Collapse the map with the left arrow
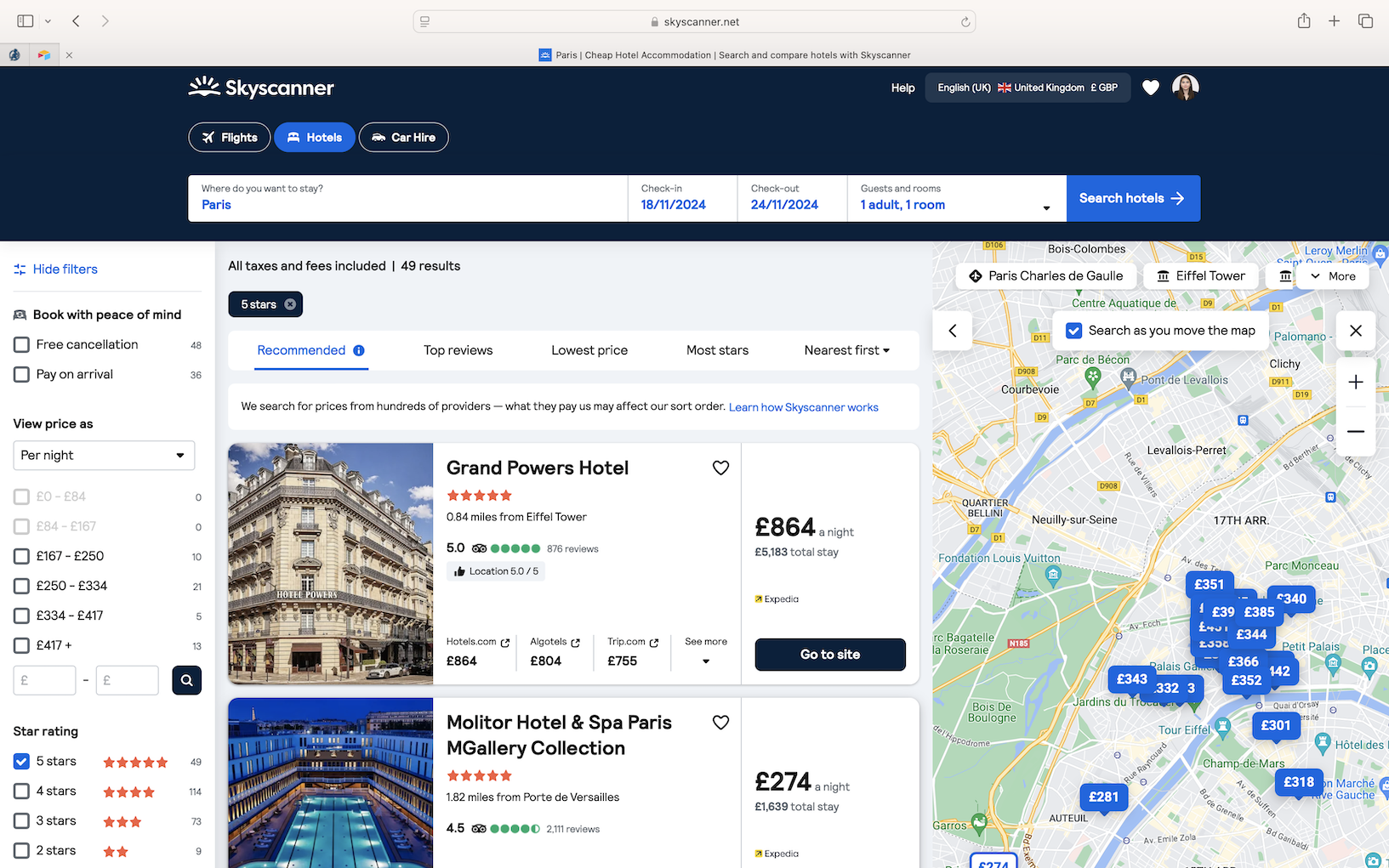This screenshot has width=1389, height=868. [953, 331]
